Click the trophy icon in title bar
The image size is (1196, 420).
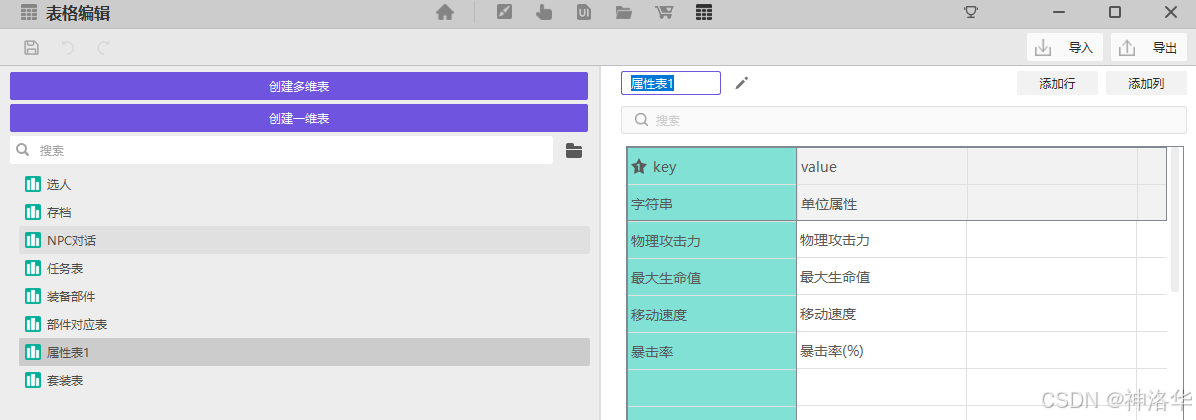(971, 11)
